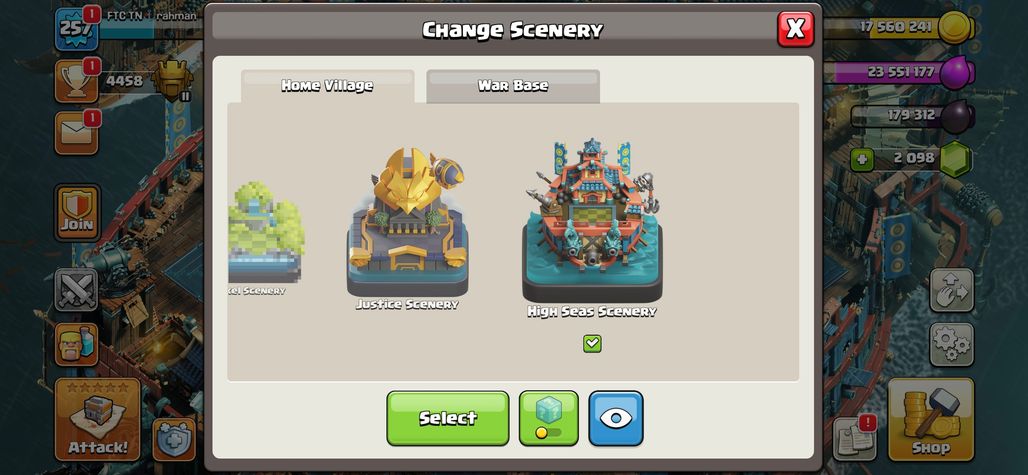Open the mail inbox icon

[x=77, y=132]
